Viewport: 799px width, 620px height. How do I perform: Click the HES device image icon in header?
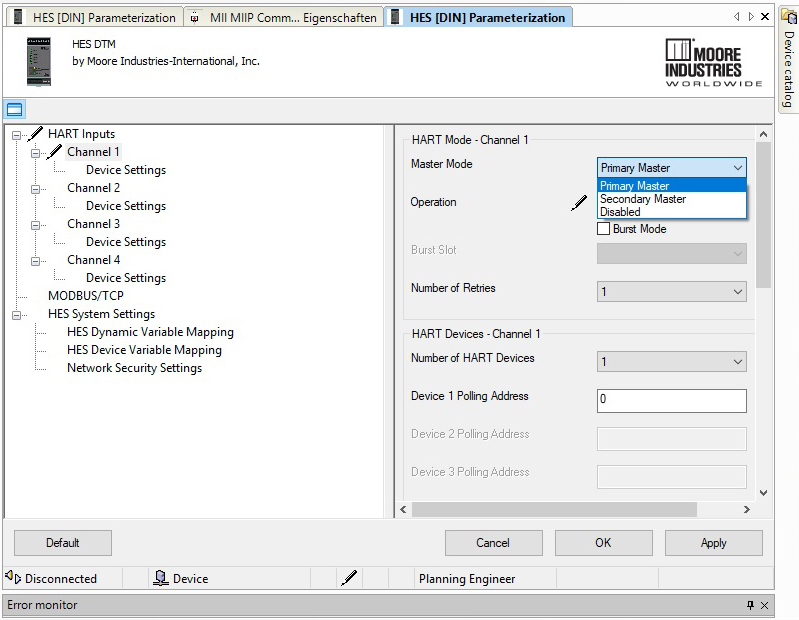click(39, 62)
